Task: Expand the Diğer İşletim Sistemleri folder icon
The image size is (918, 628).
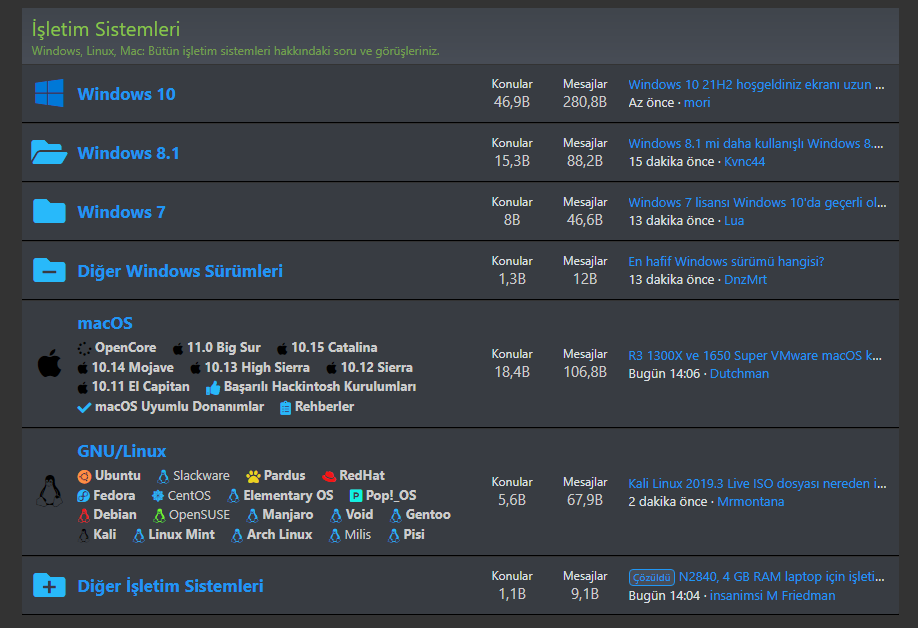Action: [49, 585]
